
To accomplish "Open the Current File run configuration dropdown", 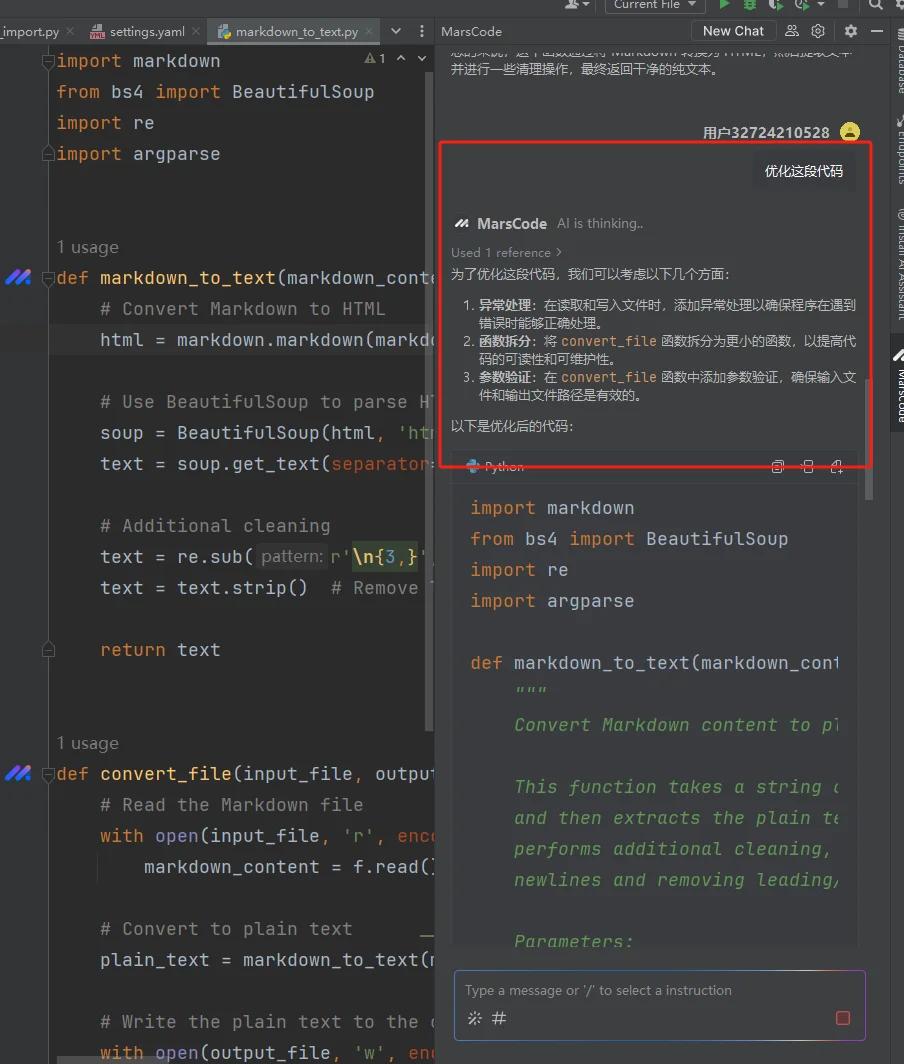I will tap(655, 5).
